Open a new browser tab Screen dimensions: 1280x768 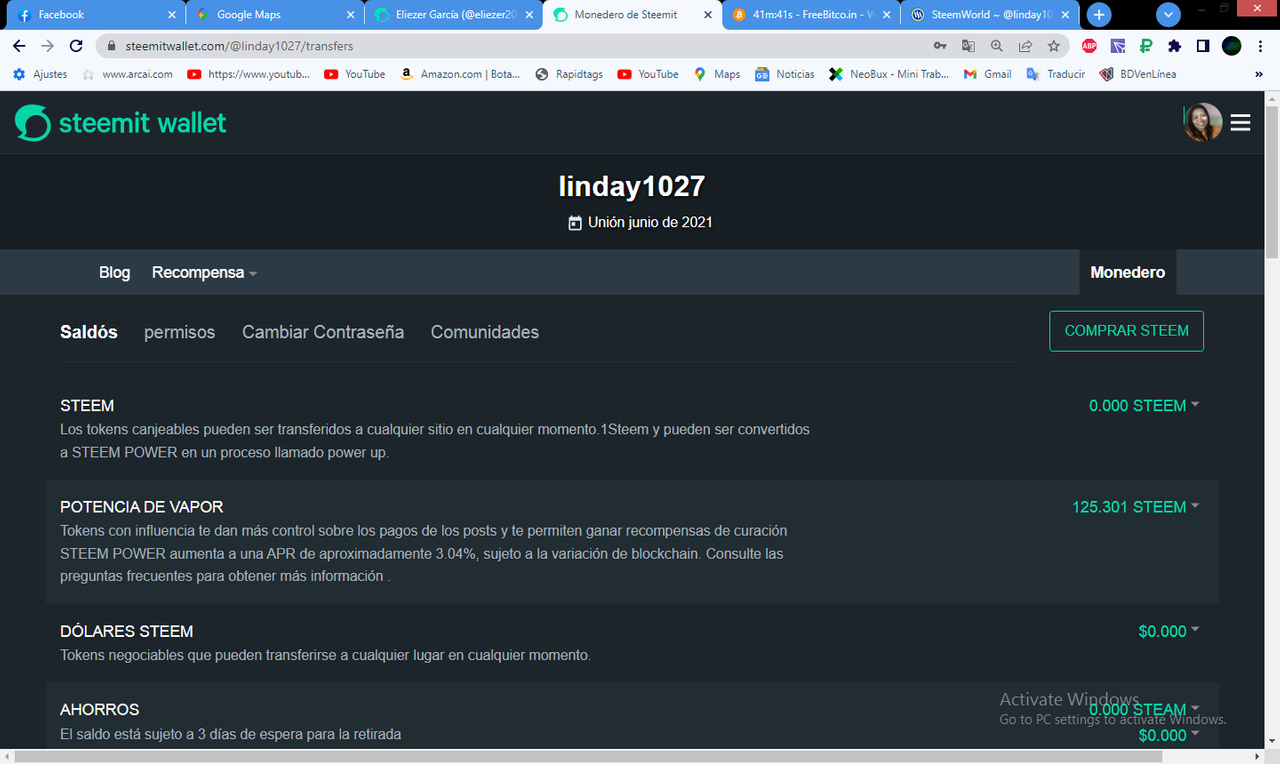(1099, 15)
